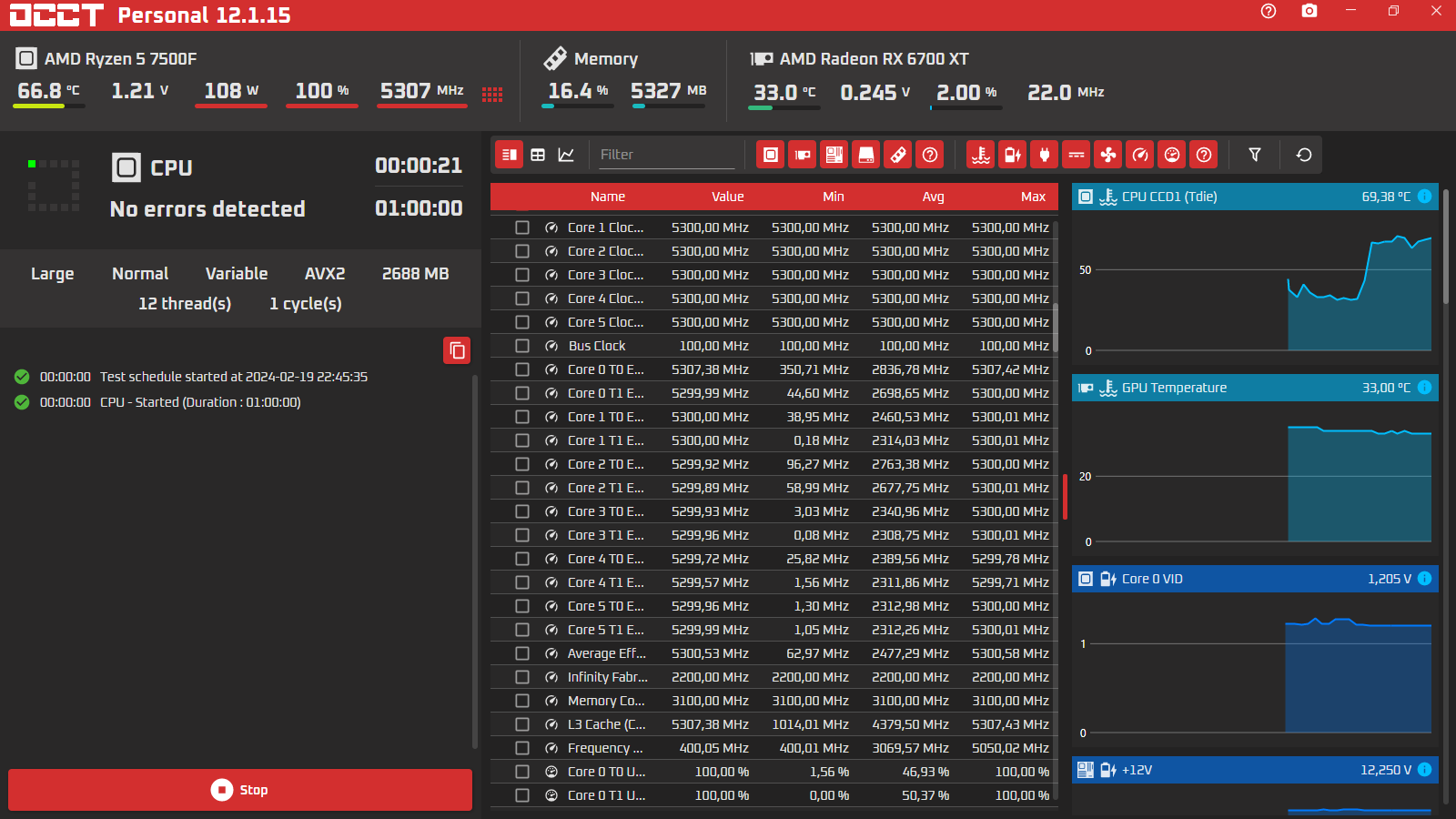Toggle the question mark filter beside the memory icon
The width and height of the screenshot is (1456, 819).
point(930,155)
